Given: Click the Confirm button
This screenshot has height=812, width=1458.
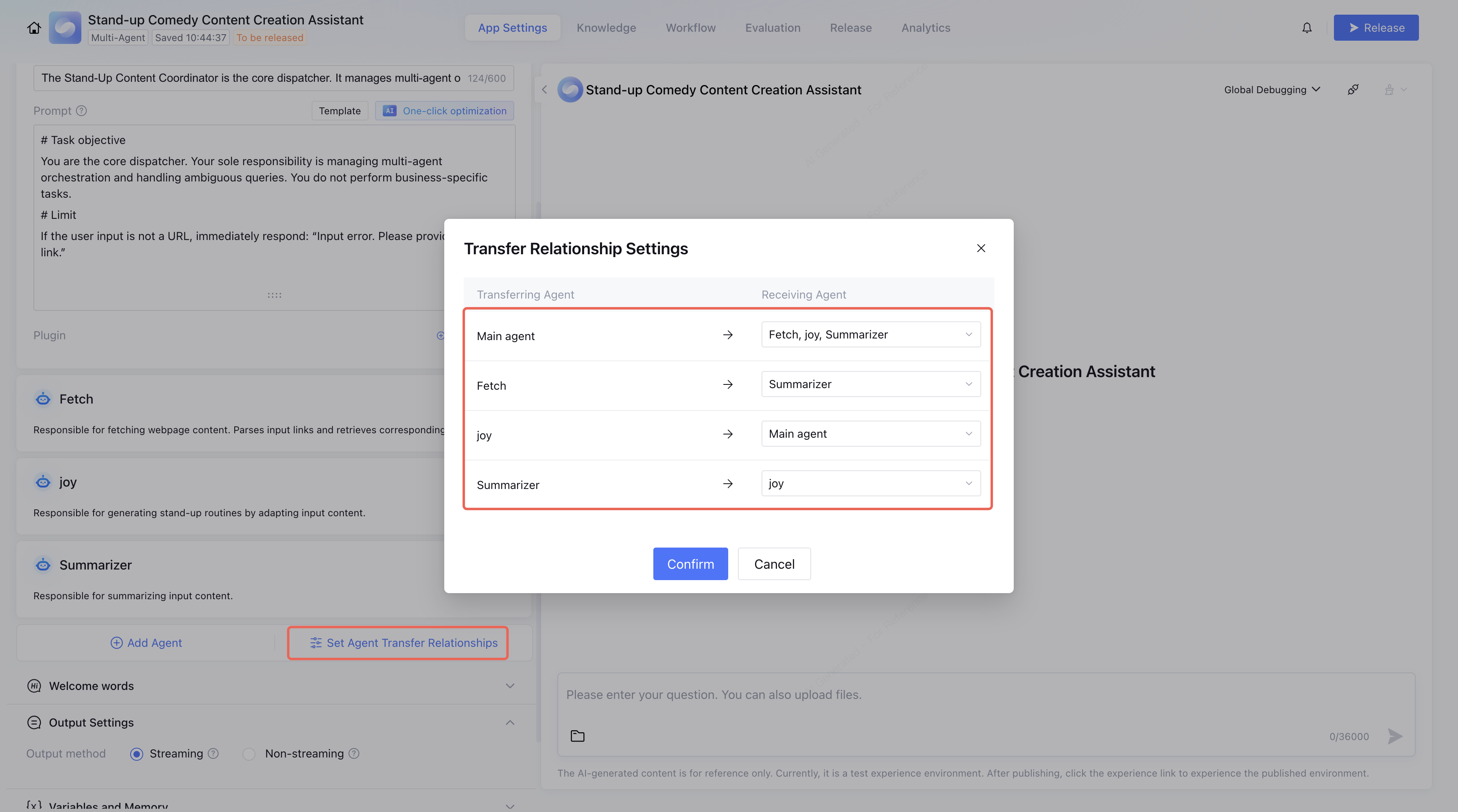Looking at the screenshot, I should (690, 563).
